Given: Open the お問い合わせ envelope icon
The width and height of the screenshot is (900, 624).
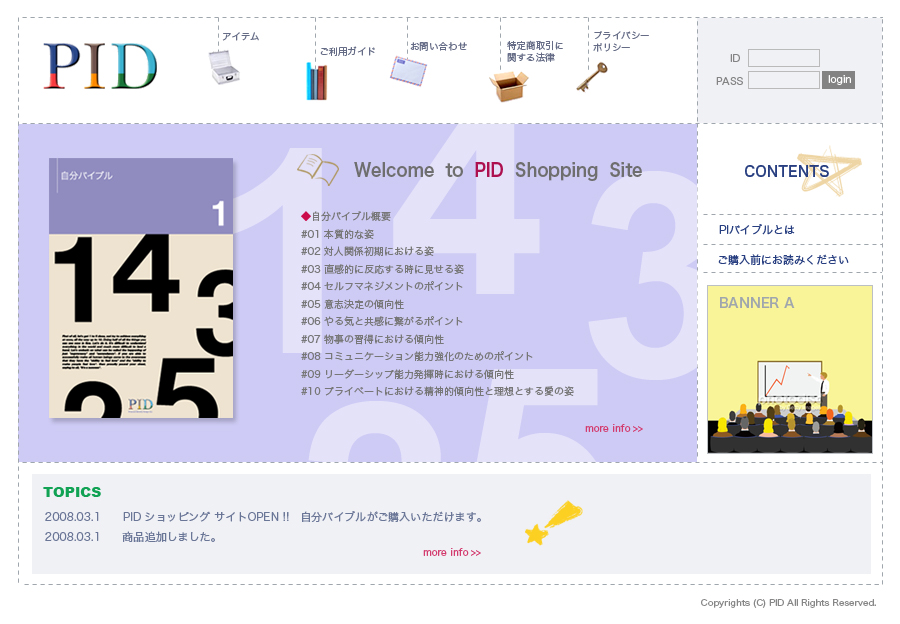Looking at the screenshot, I should tap(408, 71).
